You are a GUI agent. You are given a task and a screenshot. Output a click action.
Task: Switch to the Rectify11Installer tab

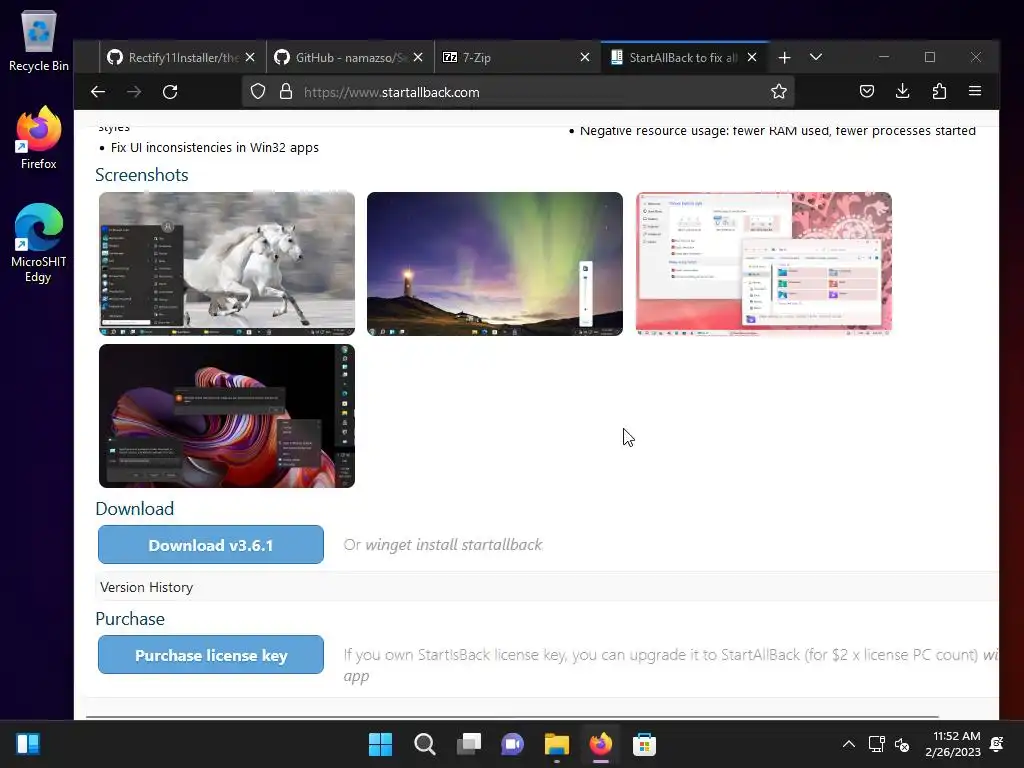[x=174, y=57]
